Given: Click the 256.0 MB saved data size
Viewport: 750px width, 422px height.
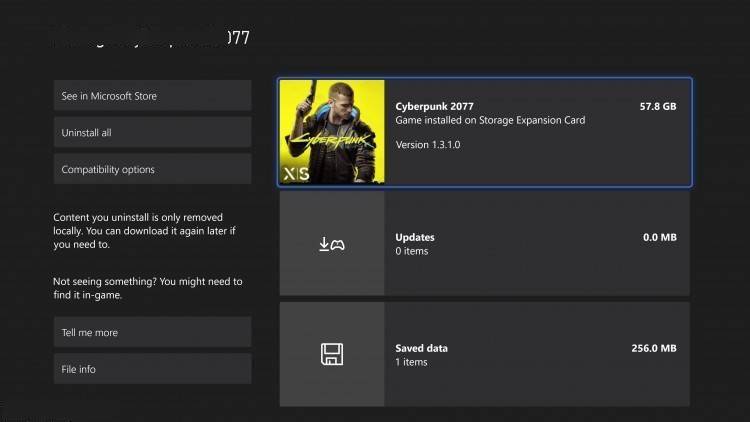Looking at the screenshot, I should click(654, 348).
